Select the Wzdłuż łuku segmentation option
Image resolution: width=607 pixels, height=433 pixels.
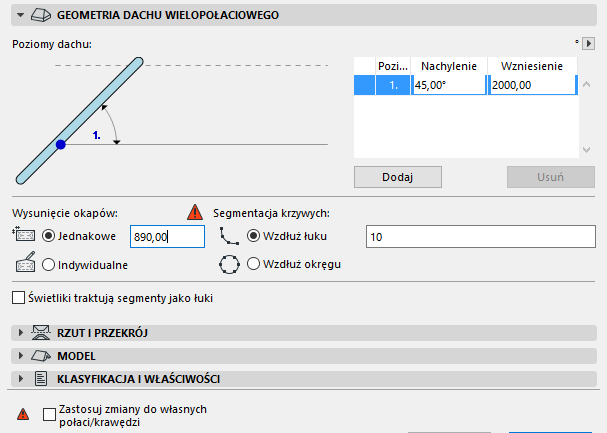(253, 236)
